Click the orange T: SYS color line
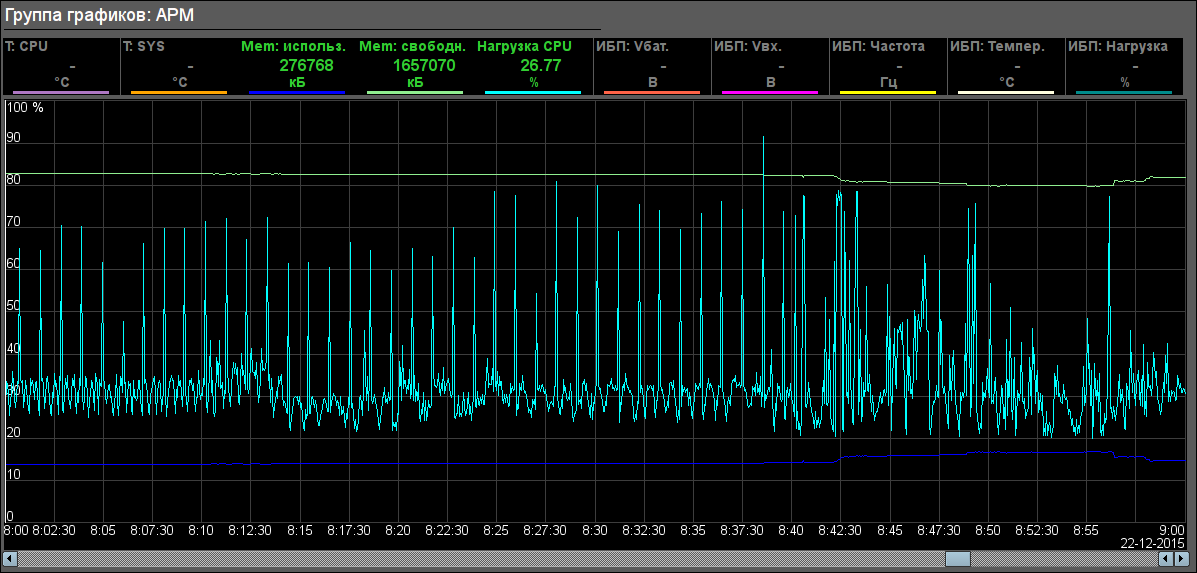 tap(179, 92)
